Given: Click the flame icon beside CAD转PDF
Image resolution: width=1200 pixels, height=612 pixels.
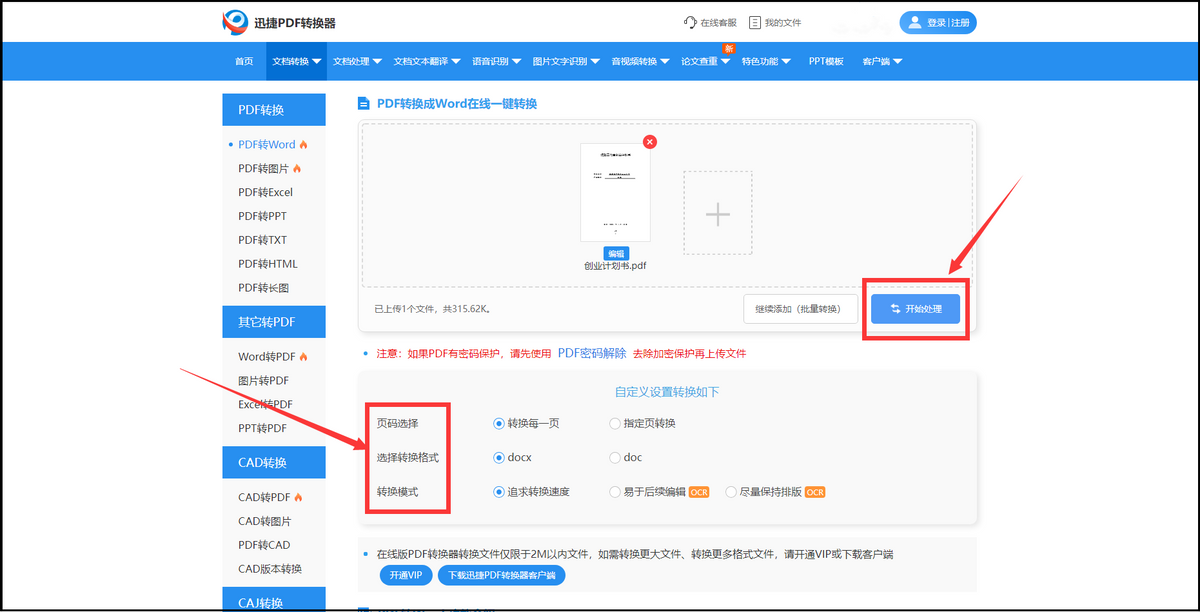Looking at the screenshot, I should coord(298,497).
